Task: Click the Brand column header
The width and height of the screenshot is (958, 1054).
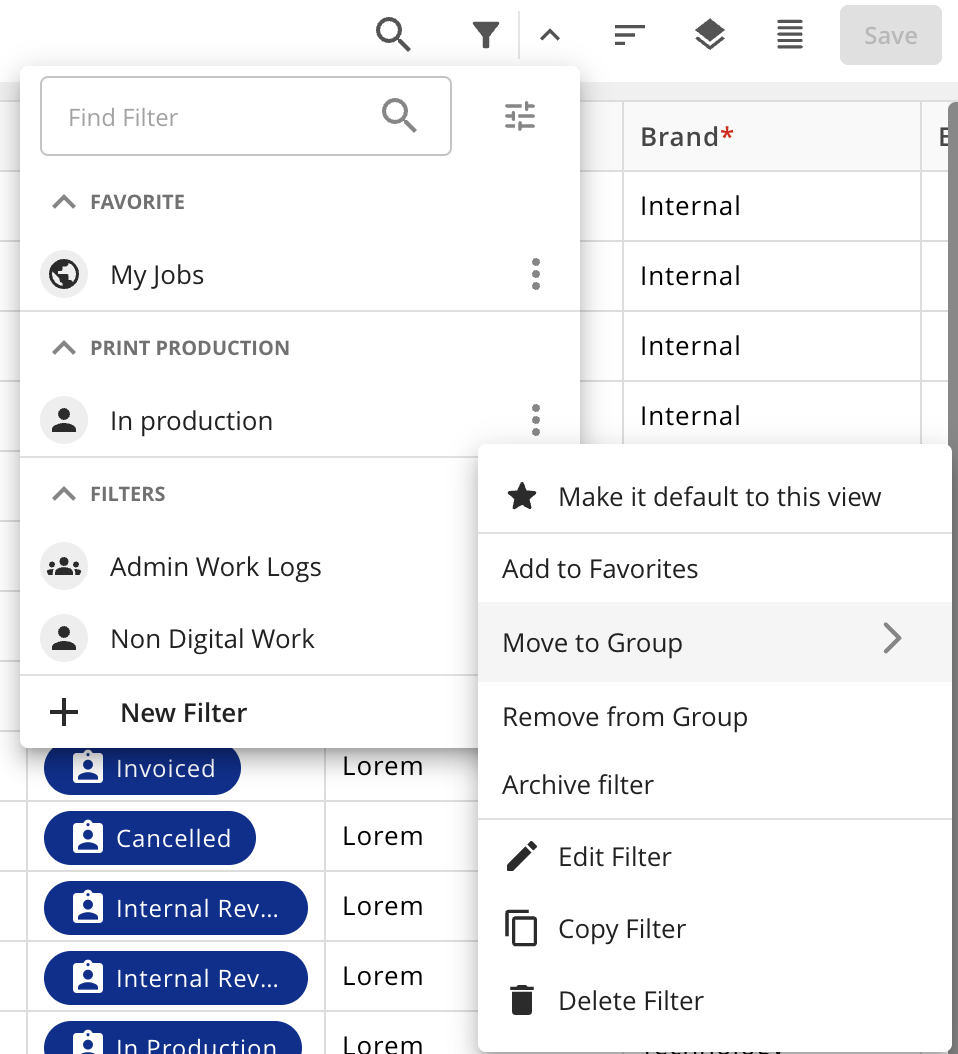Action: 771,136
